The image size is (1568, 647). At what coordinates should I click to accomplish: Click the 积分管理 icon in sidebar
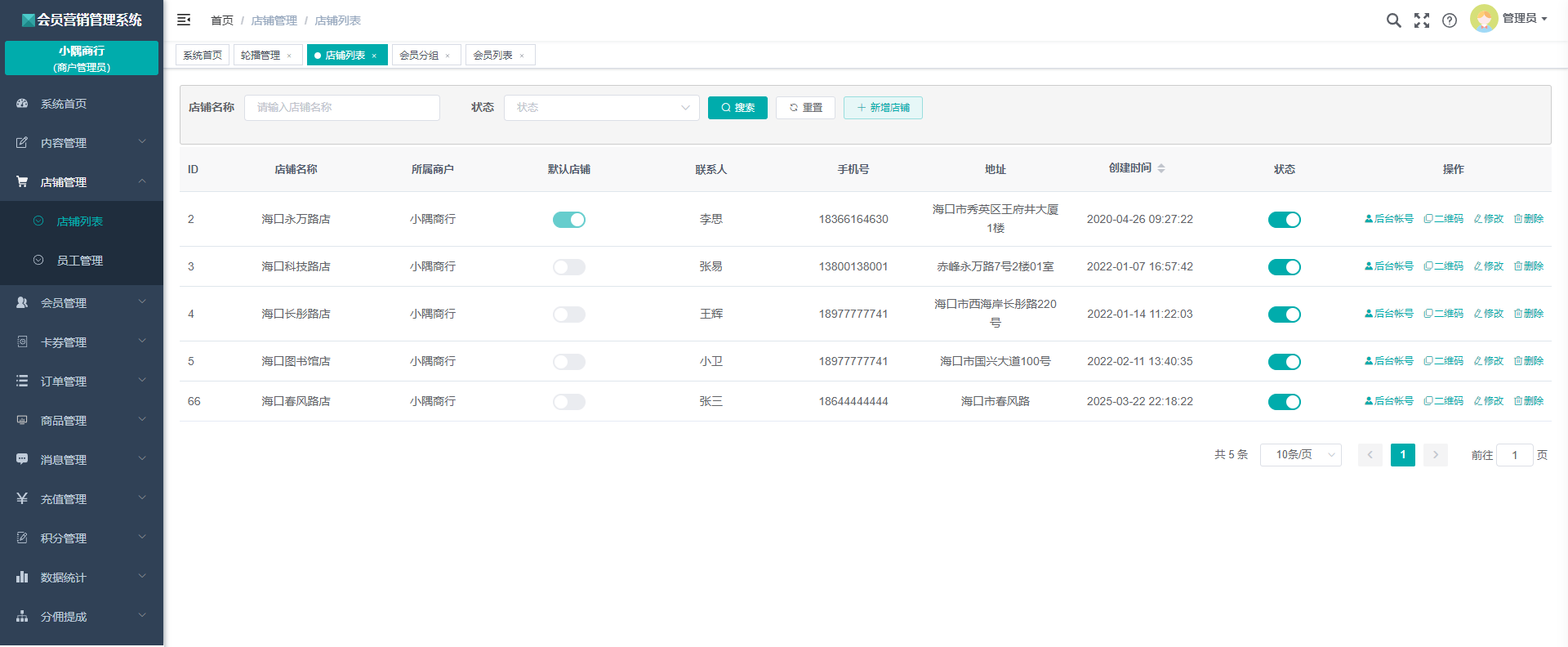(22, 538)
